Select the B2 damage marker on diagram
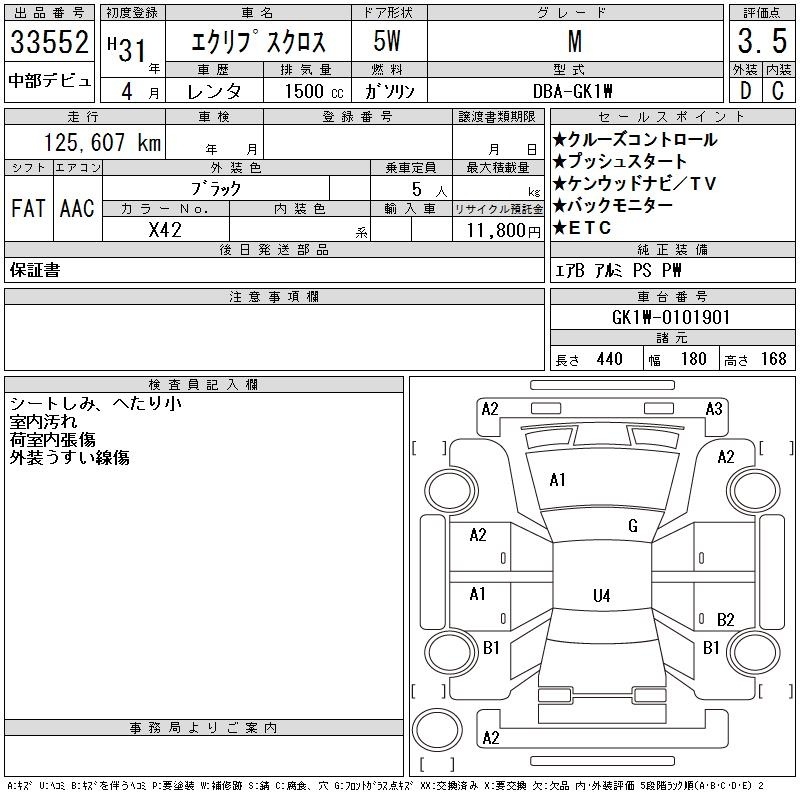The height and width of the screenshot is (800, 800). [x=726, y=620]
